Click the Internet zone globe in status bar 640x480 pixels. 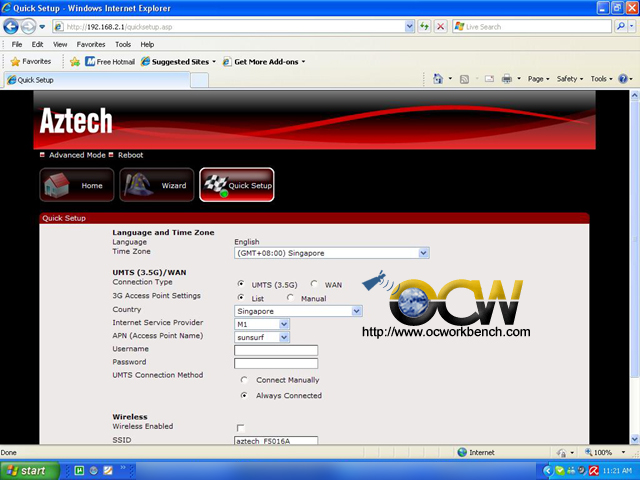(462, 452)
